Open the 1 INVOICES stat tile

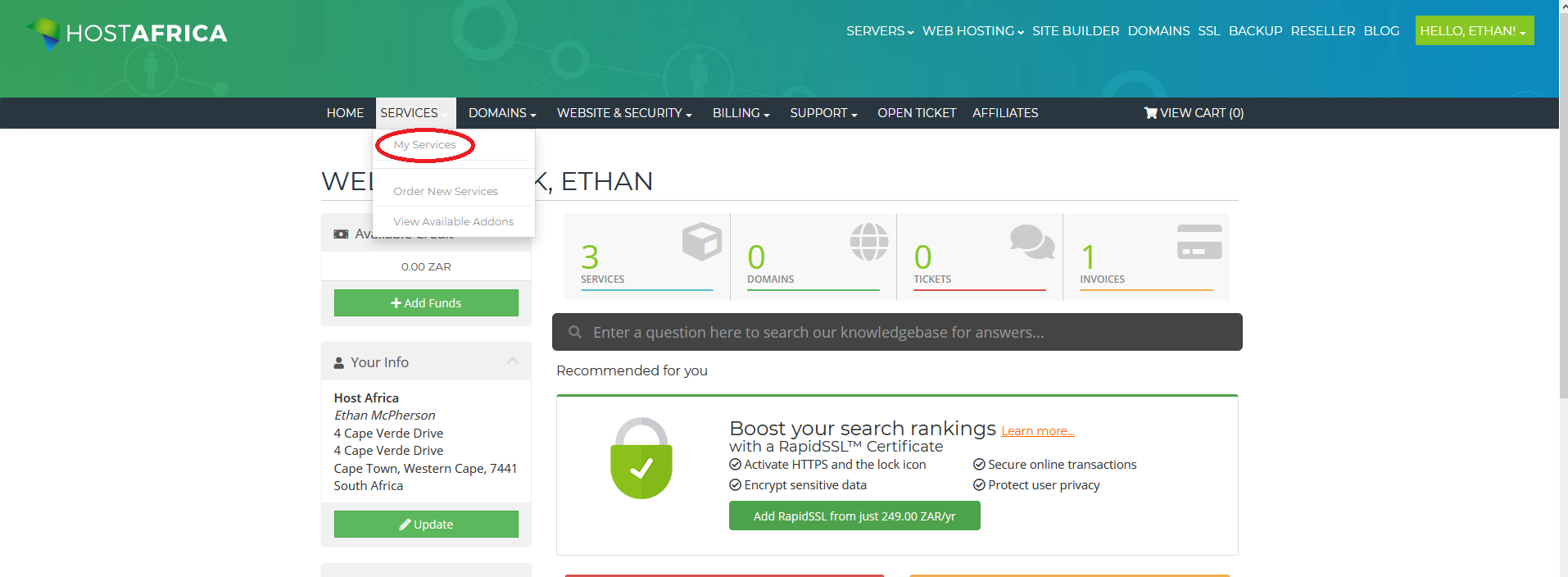(1146, 257)
